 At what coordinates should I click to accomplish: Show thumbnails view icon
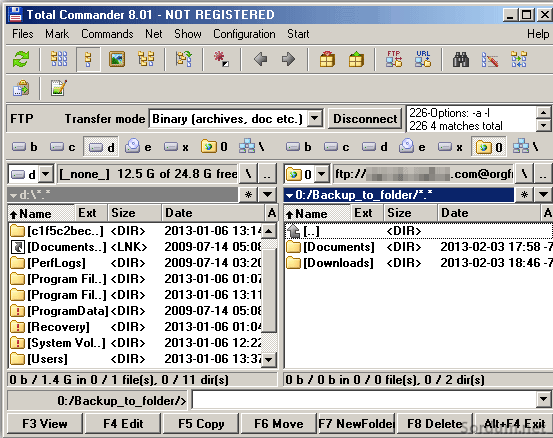[117, 59]
